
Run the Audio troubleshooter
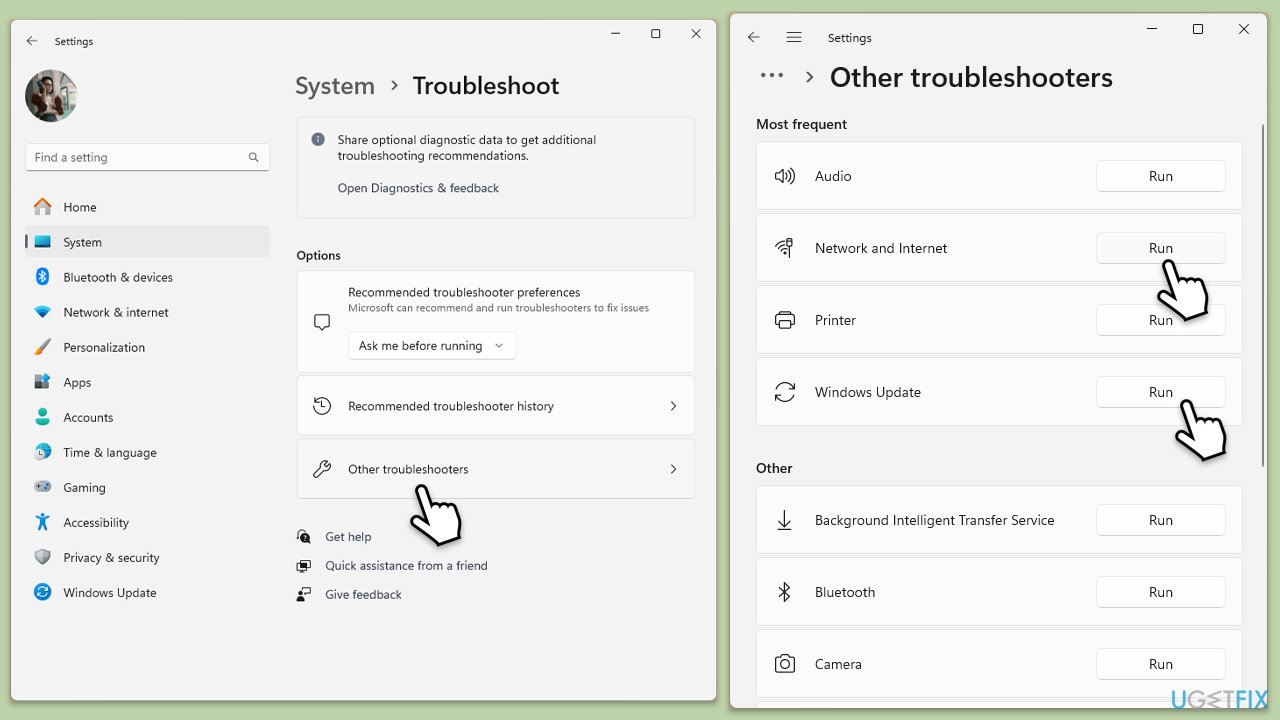[x=1160, y=176]
